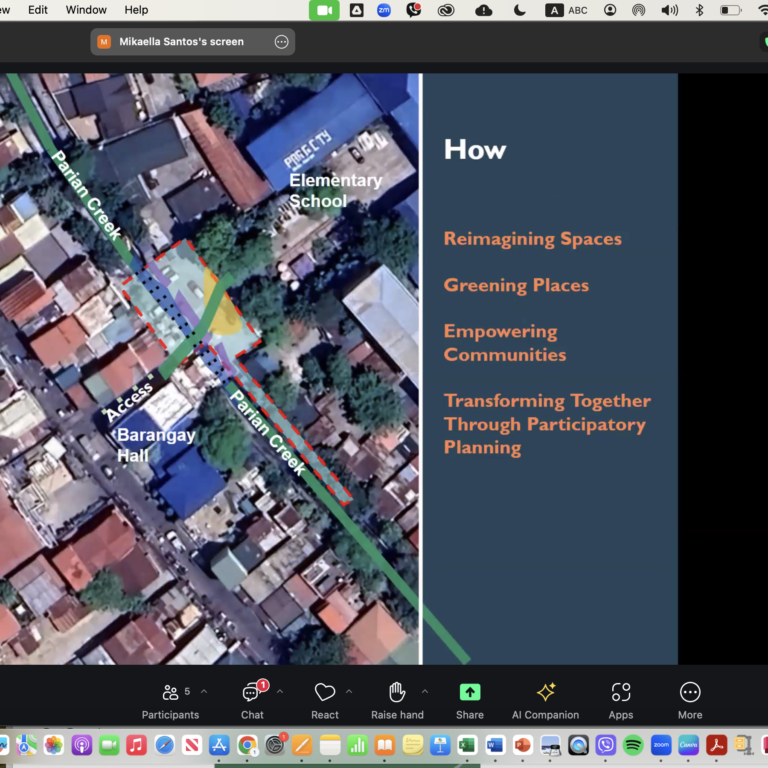Click the Zoom menu bar icon
768x768 pixels.
[x=384, y=10]
